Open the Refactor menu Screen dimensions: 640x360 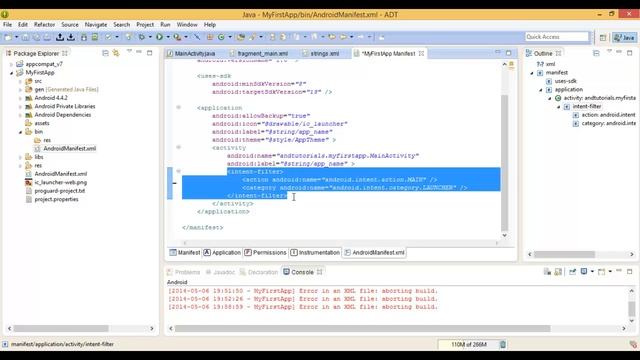click(44, 24)
